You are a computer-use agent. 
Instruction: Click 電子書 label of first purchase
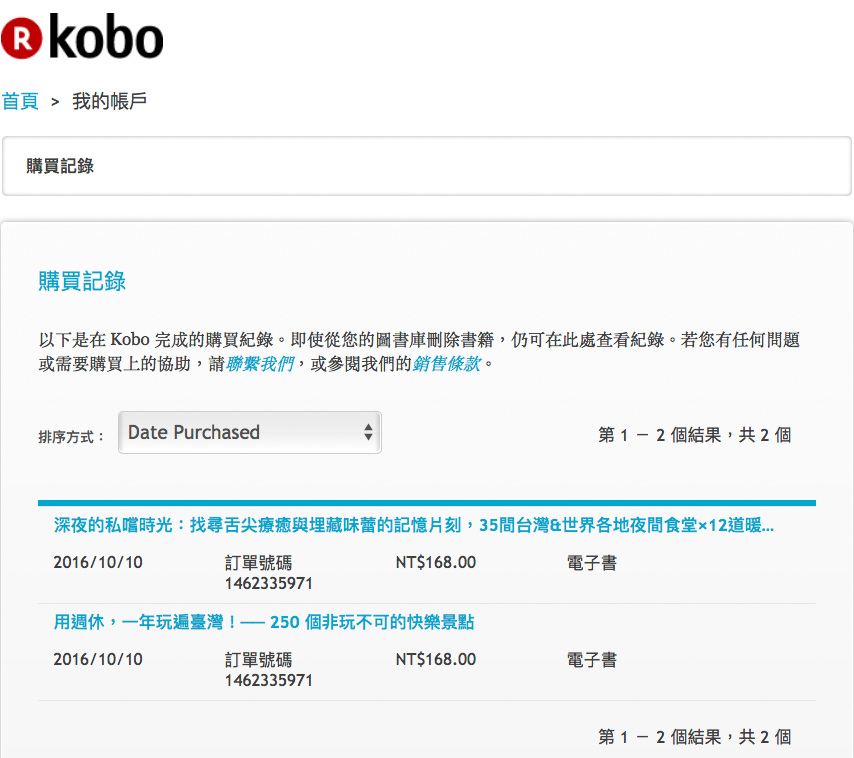point(591,563)
